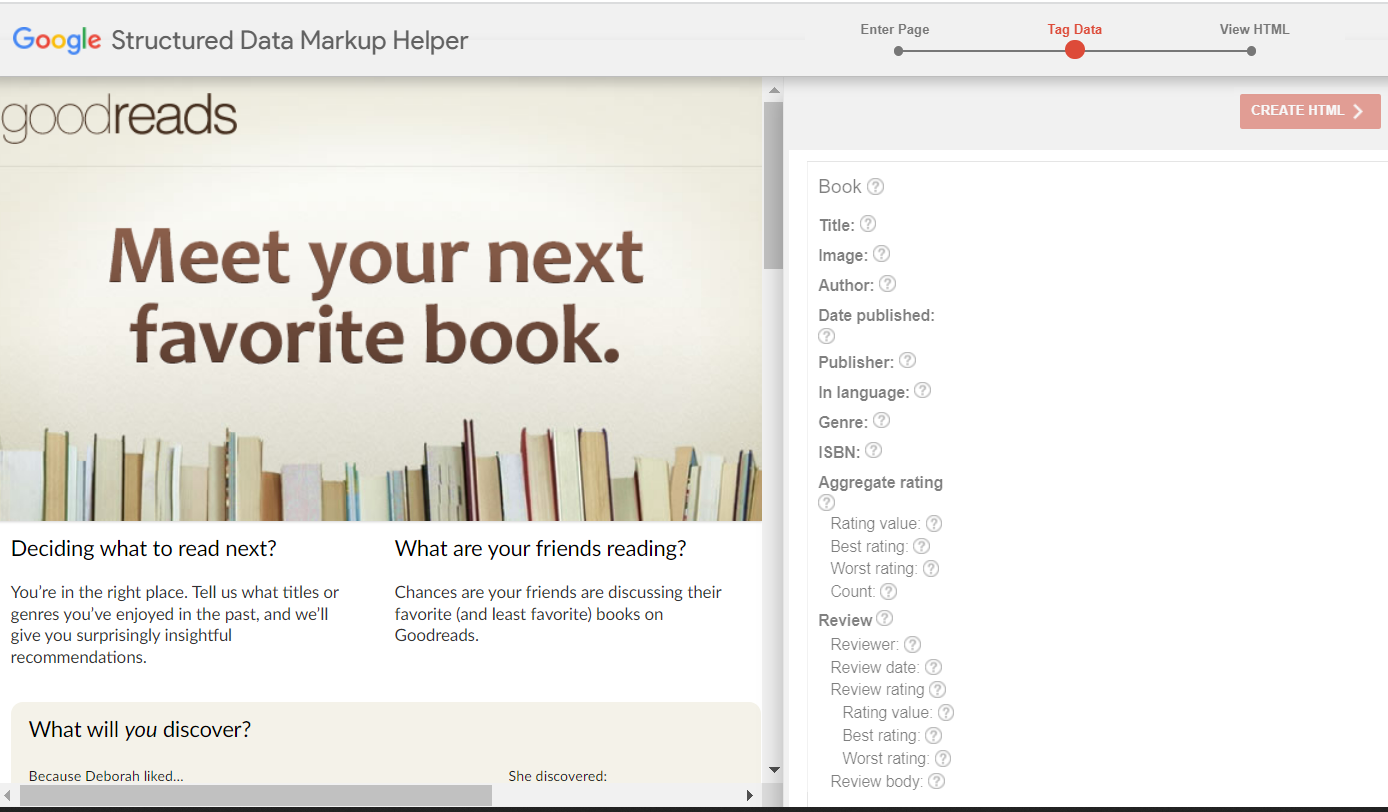Select the Tag Data step

1074,50
